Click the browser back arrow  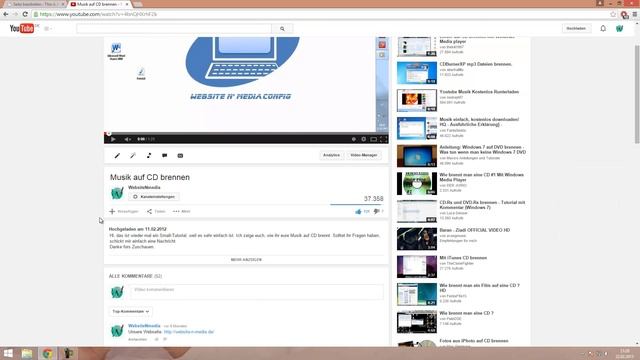tap(6, 14)
